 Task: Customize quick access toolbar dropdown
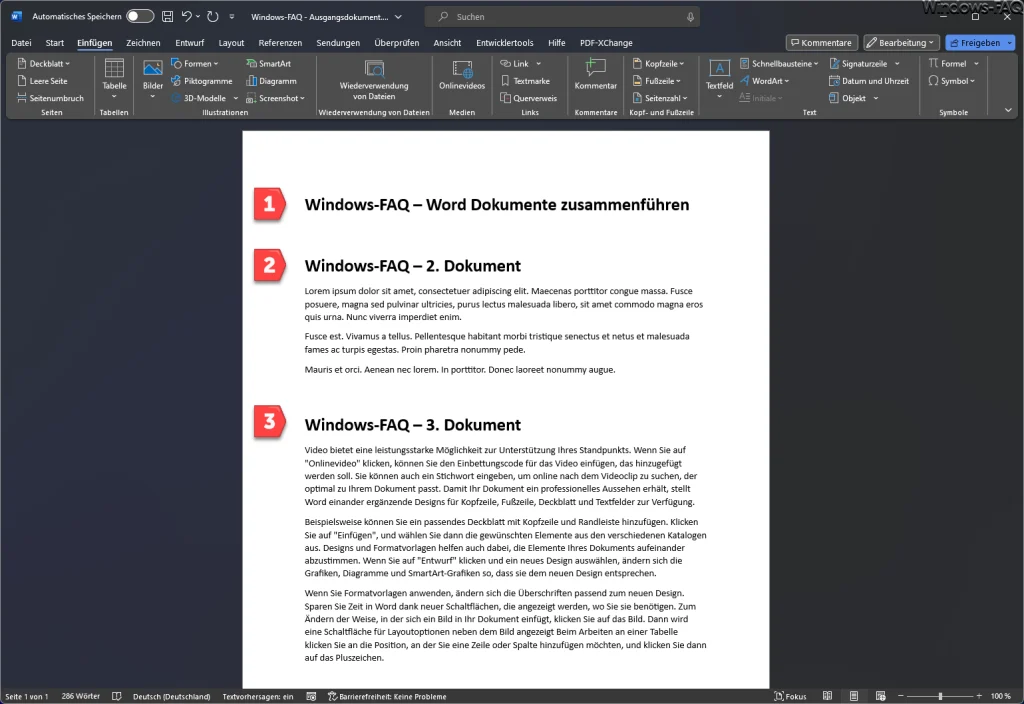pyautogui.click(x=232, y=16)
